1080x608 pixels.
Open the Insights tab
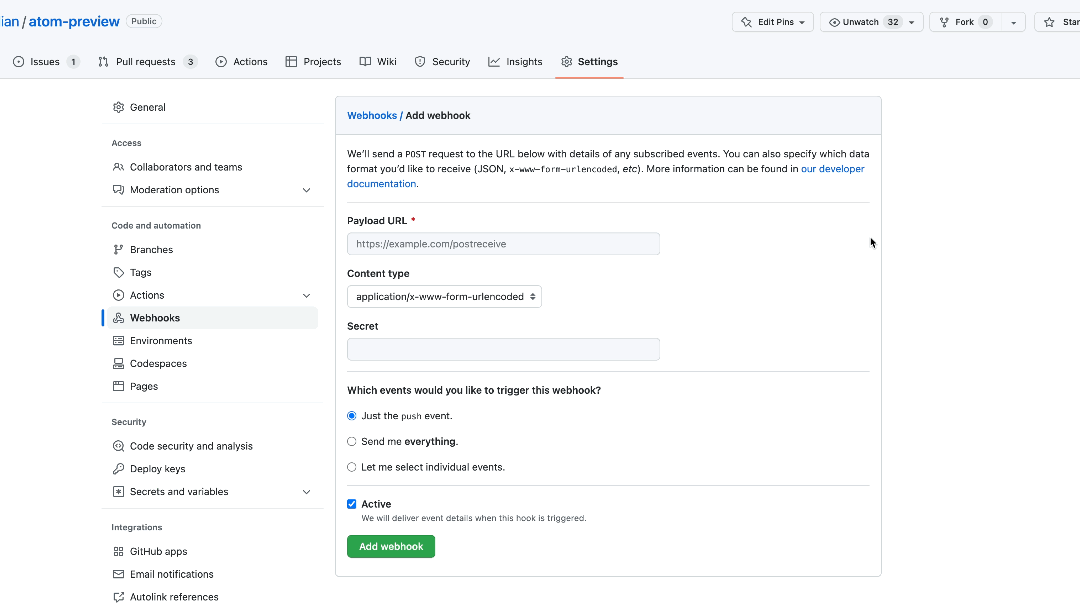(515, 62)
